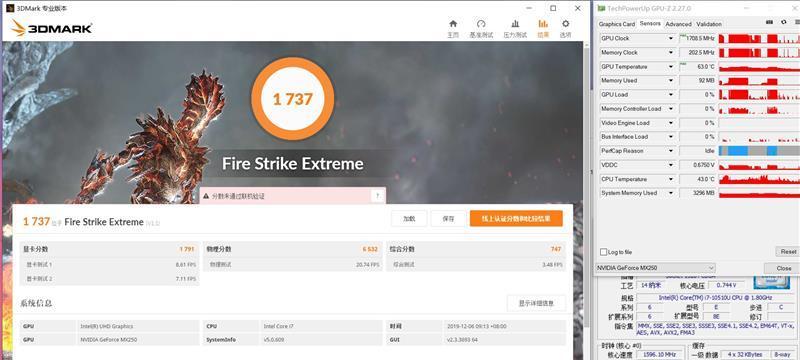Click the Reset button in GPU-Z
This screenshot has width=800, height=360.
[787, 252]
